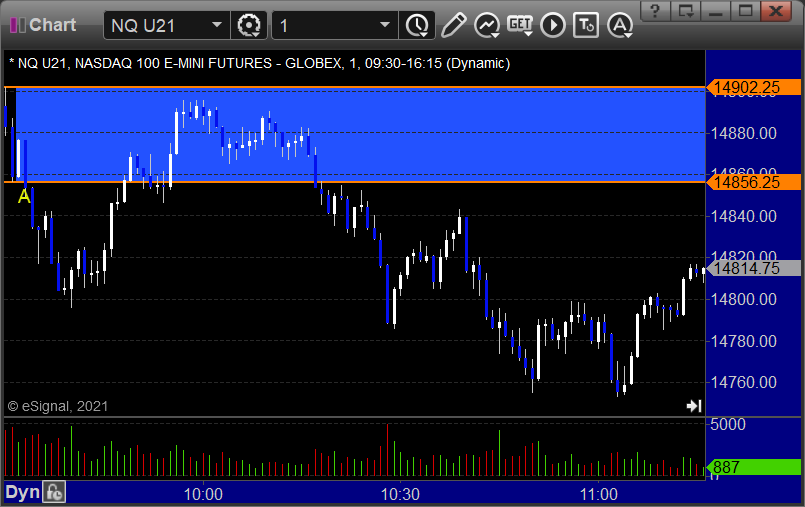This screenshot has width=805, height=507.
Task: Click the Dyn scaling label
Action: click(x=23, y=493)
